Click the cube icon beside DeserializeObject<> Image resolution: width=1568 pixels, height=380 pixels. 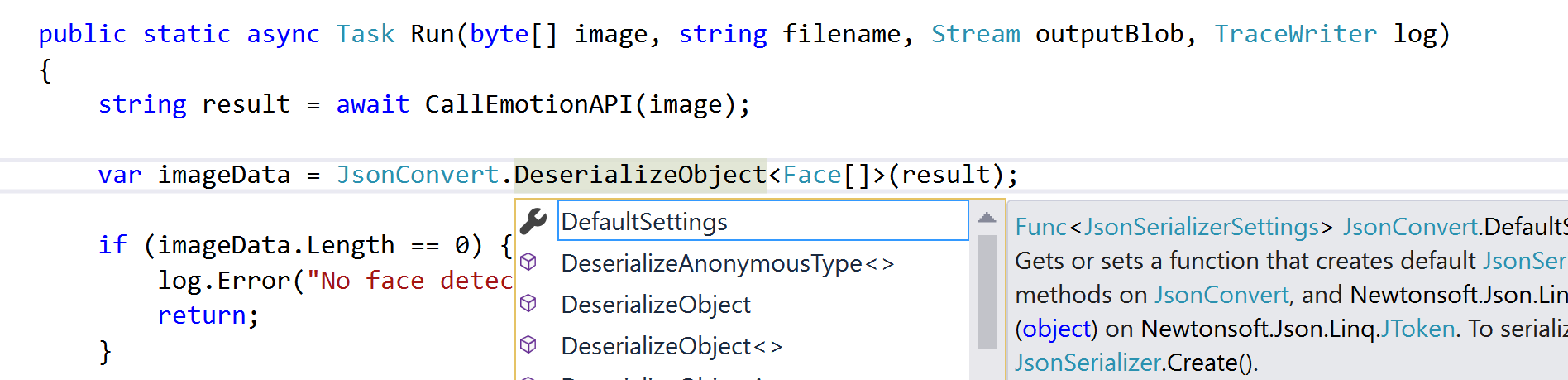(x=528, y=345)
